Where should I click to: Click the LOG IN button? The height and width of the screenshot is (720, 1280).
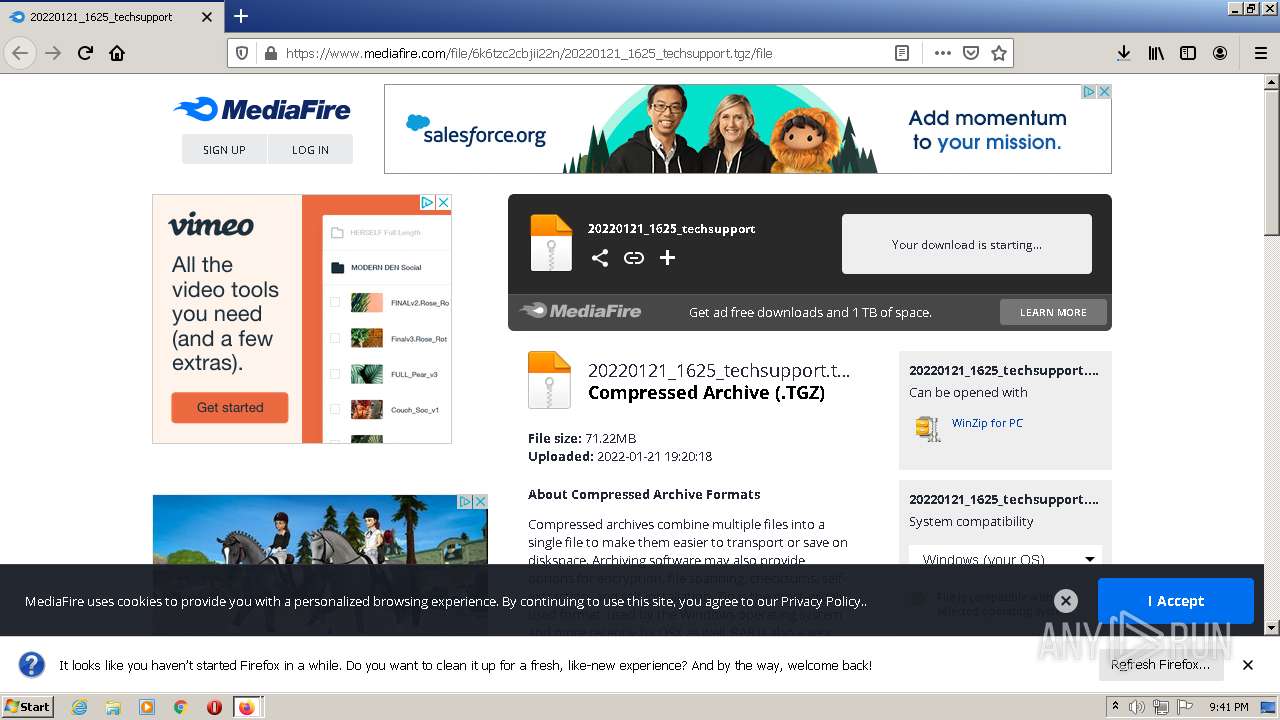coord(310,149)
